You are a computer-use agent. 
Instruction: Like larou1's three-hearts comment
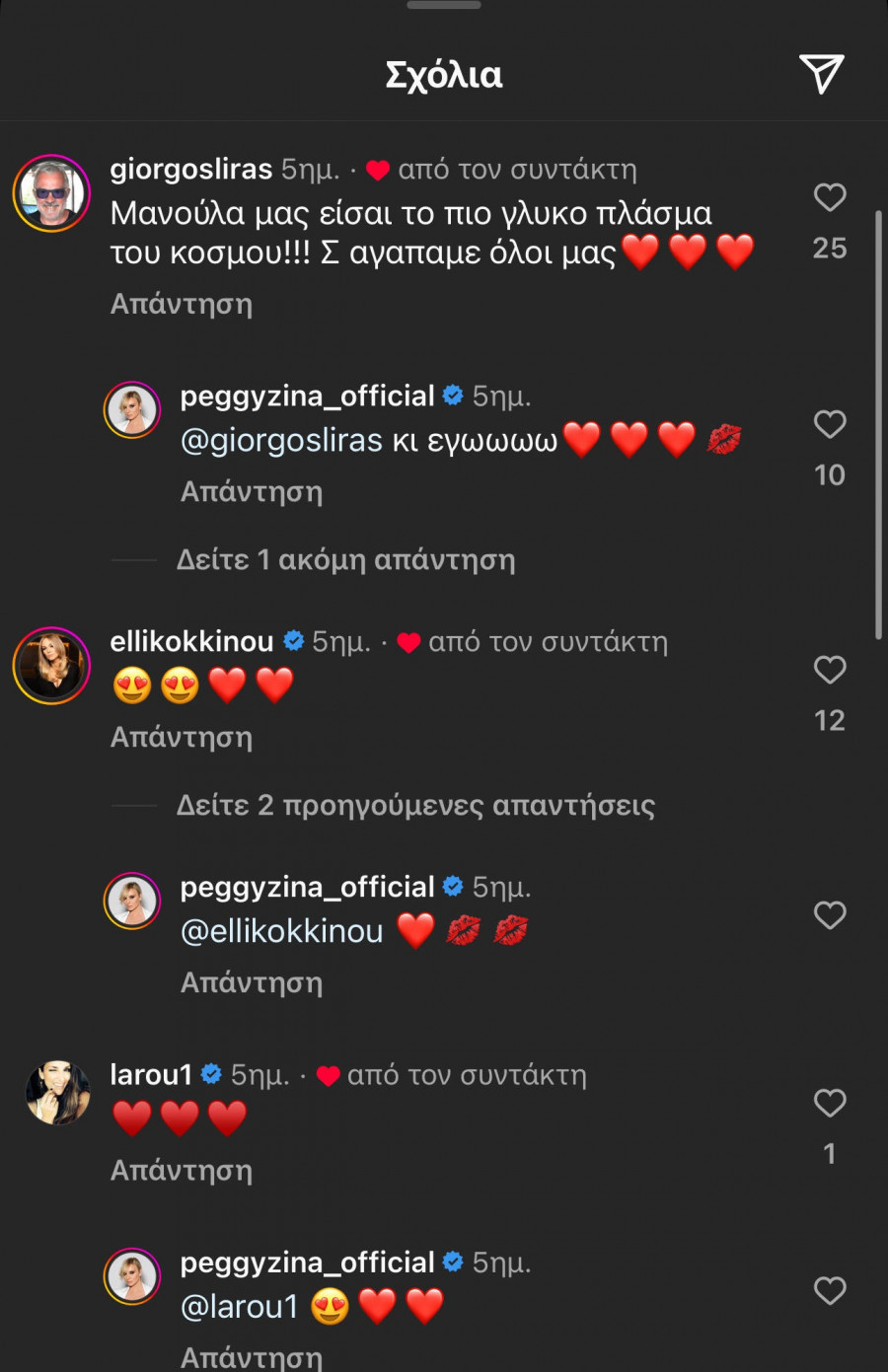(830, 1103)
